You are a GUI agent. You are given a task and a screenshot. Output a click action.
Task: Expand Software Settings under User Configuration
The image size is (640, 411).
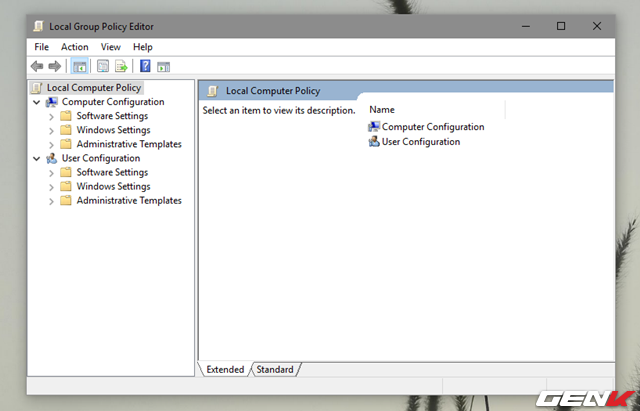[51, 173]
